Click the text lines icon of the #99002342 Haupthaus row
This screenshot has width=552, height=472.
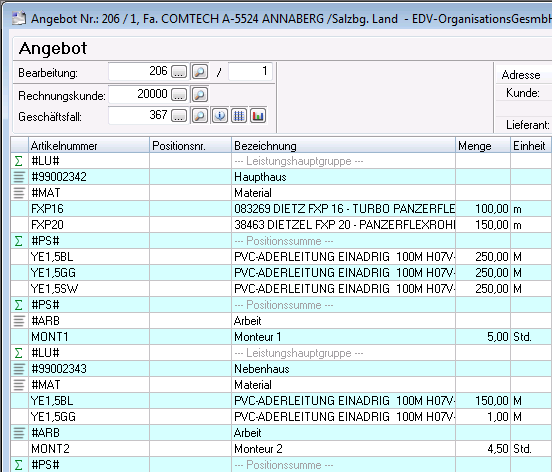coord(19,177)
